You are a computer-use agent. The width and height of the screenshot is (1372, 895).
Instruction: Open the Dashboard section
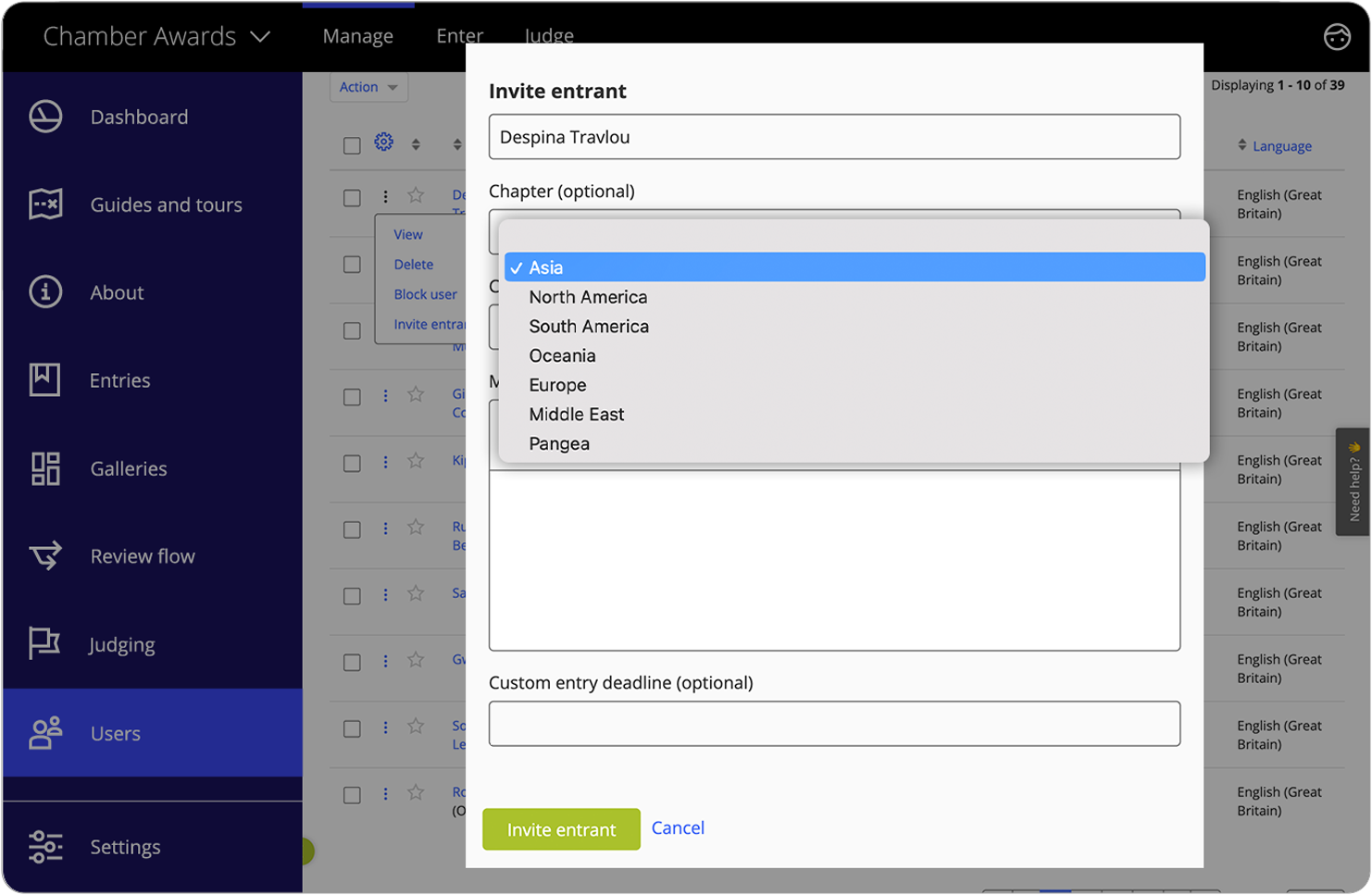click(x=45, y=117)
